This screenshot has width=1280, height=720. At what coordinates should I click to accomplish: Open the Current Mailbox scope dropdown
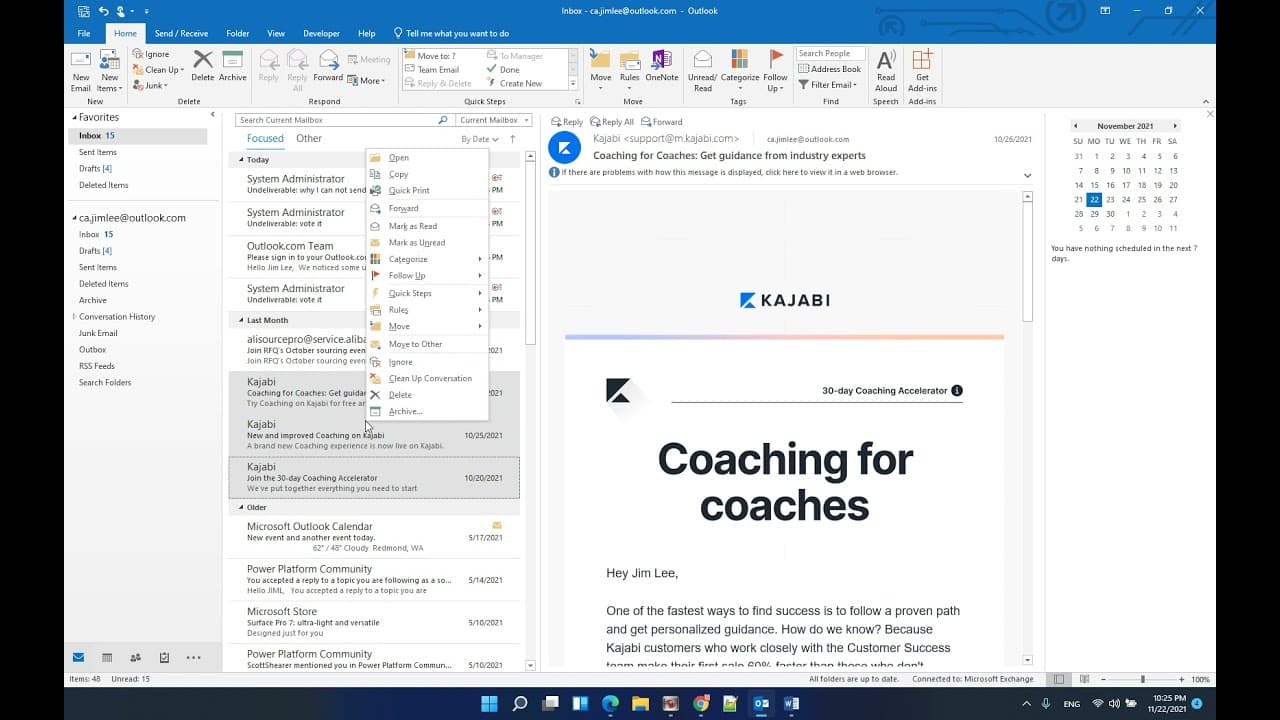coord(494,120)
